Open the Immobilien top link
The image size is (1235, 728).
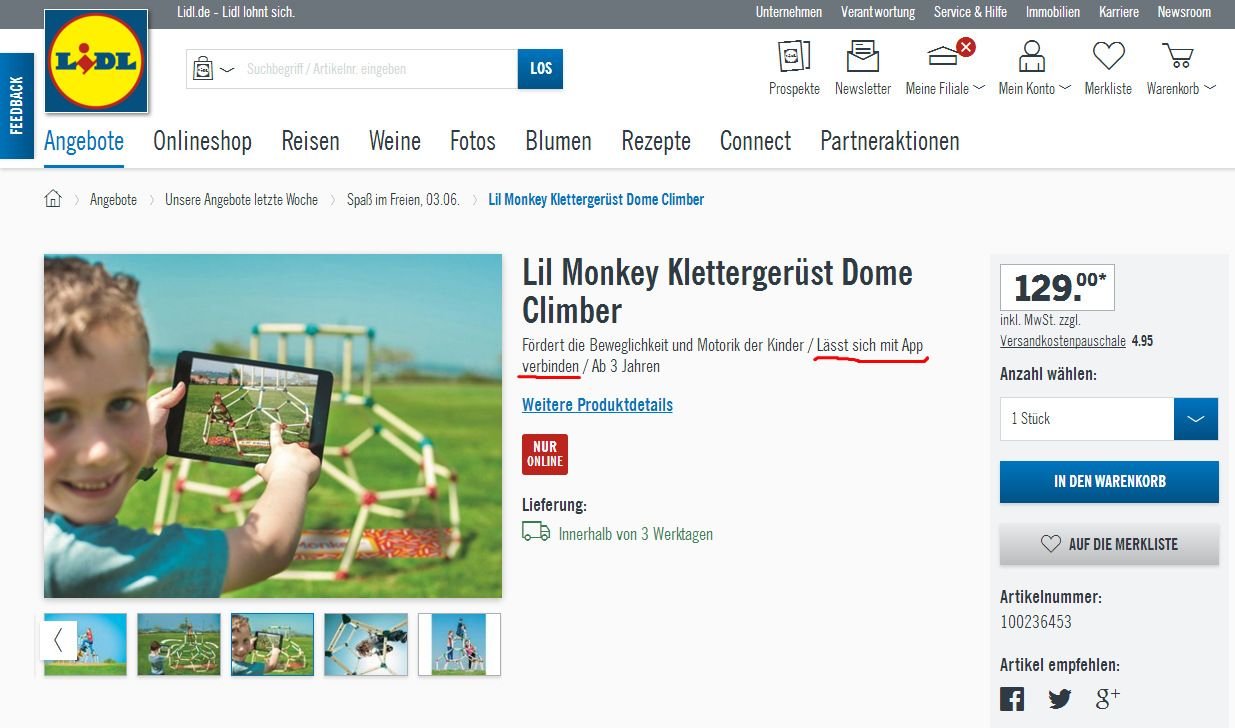[x=1053, y=12]
